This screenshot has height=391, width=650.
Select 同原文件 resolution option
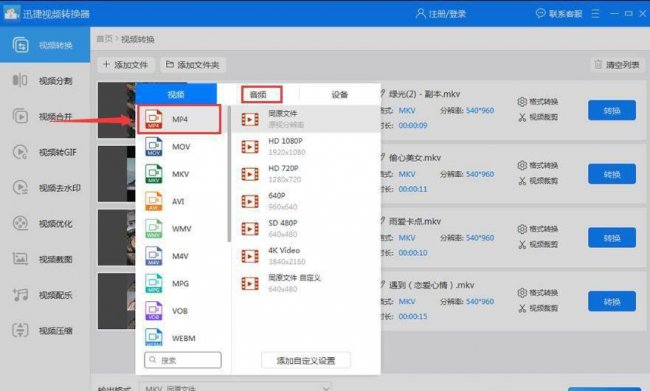tap(306, 119)
